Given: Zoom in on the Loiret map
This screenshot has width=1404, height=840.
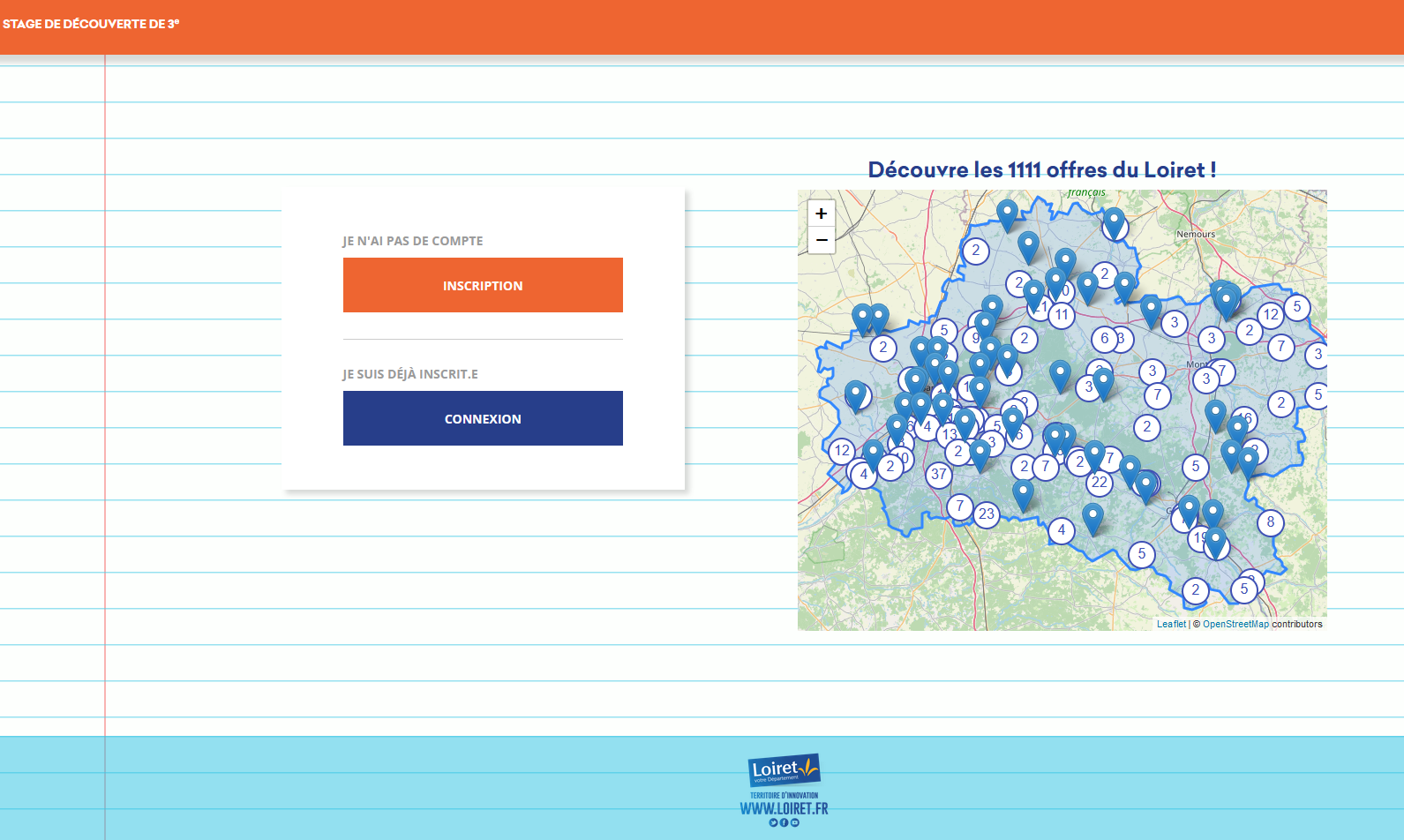Looking at the screenshot, I should (x=821, y=214).
